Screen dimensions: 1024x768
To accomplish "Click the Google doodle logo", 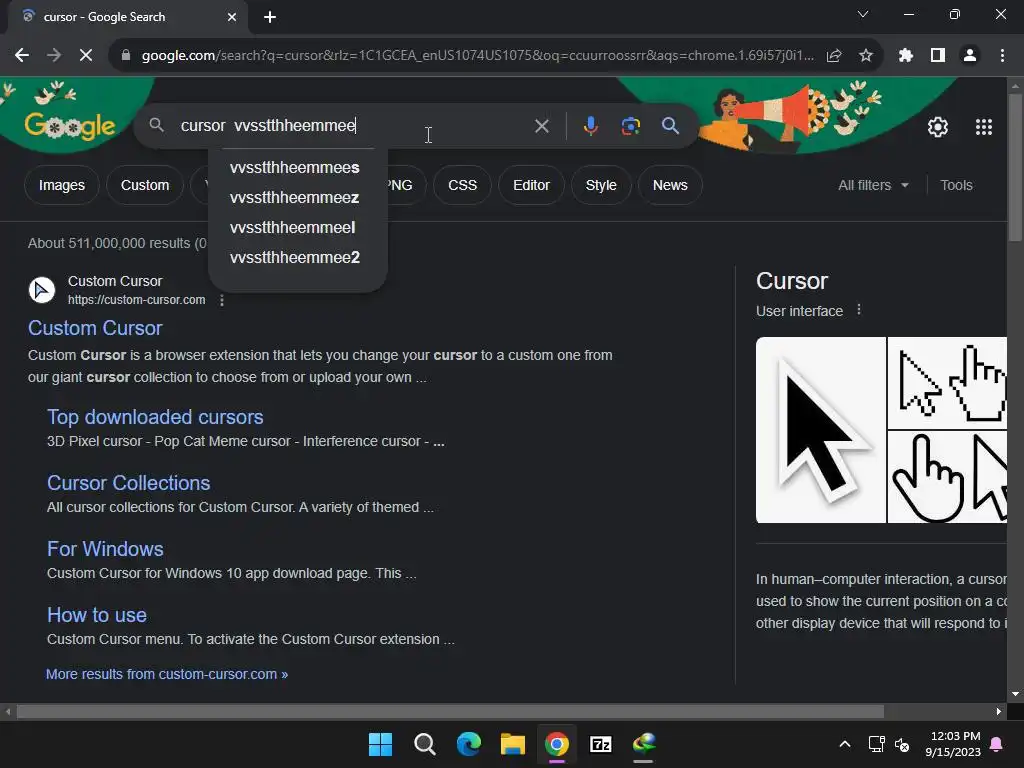I will 69,125.
